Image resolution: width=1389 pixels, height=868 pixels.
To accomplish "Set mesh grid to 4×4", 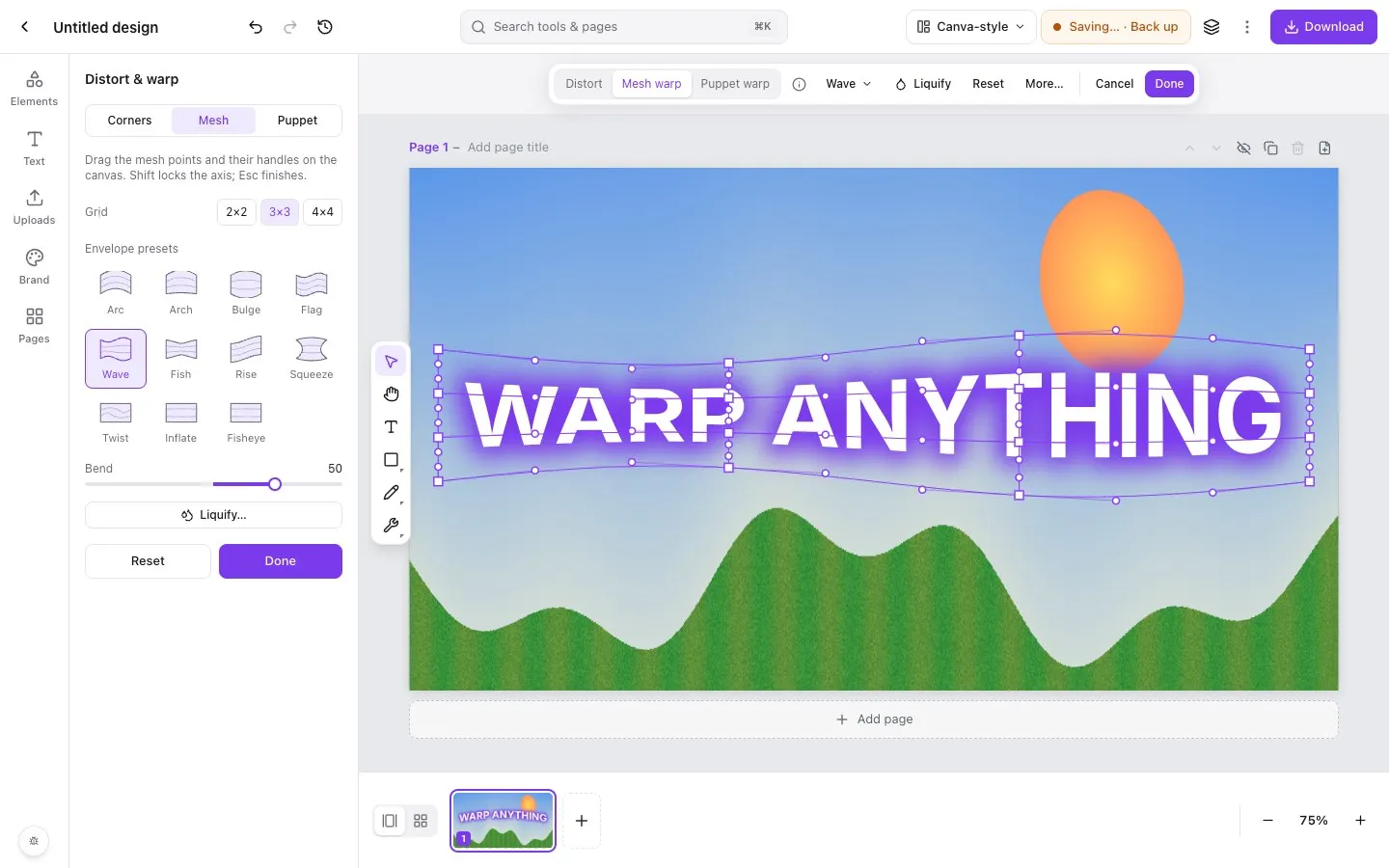I will (322, 212).
